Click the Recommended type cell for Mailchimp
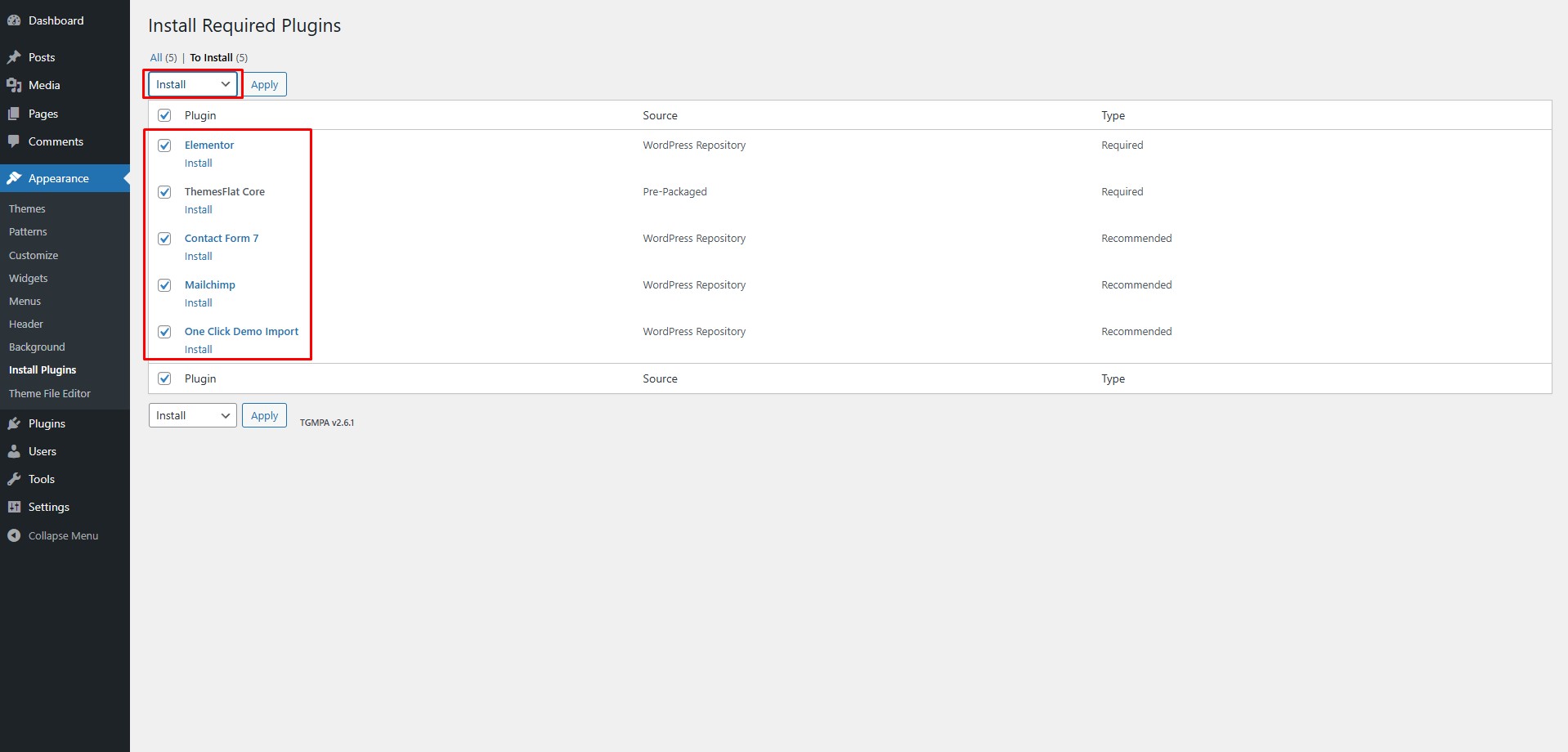This screenshot has width=1568, height=752. [x=1136, y=284]
